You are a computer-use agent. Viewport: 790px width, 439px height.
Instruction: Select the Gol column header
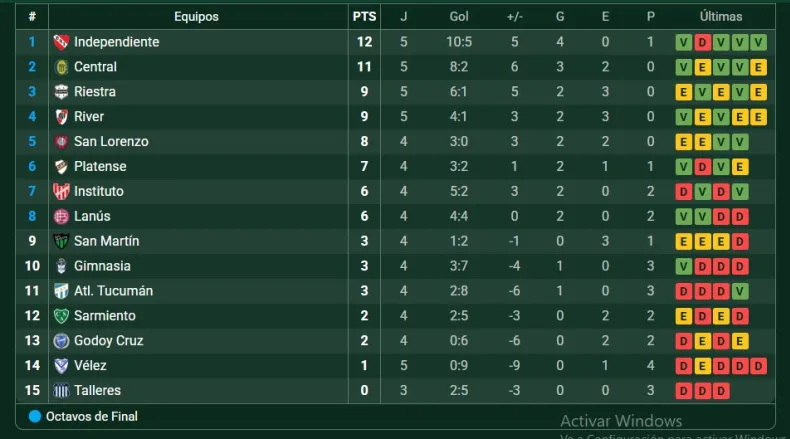(x=459, y=17)
